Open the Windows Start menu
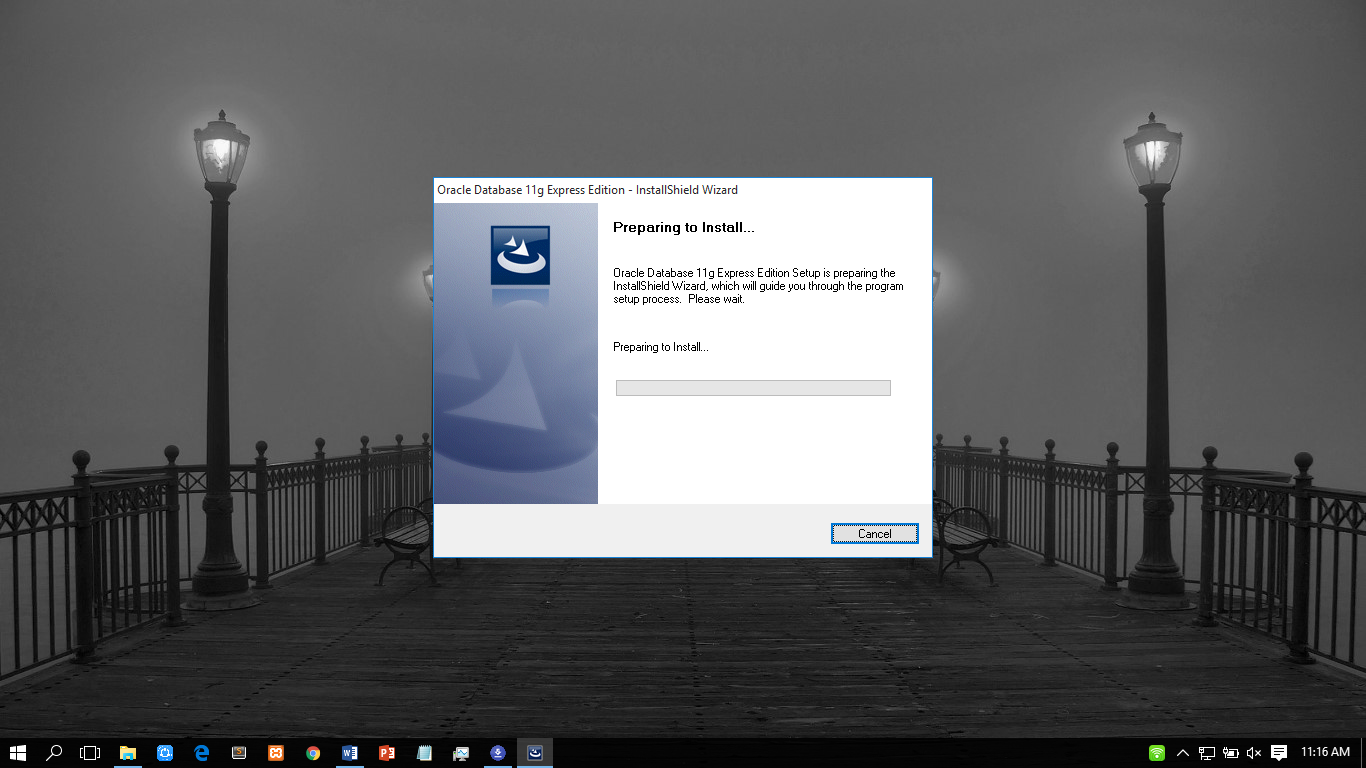1366x768 pixels. click(x=18, y=753)
